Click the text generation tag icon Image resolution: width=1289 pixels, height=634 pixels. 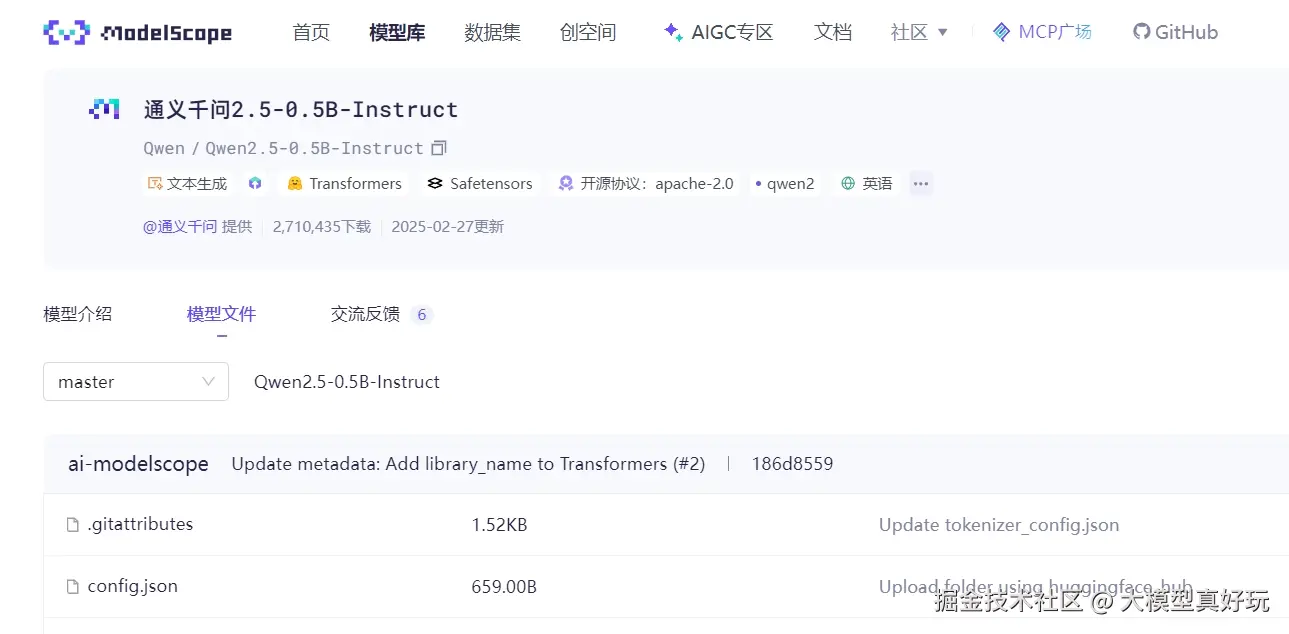click(155, 184)
